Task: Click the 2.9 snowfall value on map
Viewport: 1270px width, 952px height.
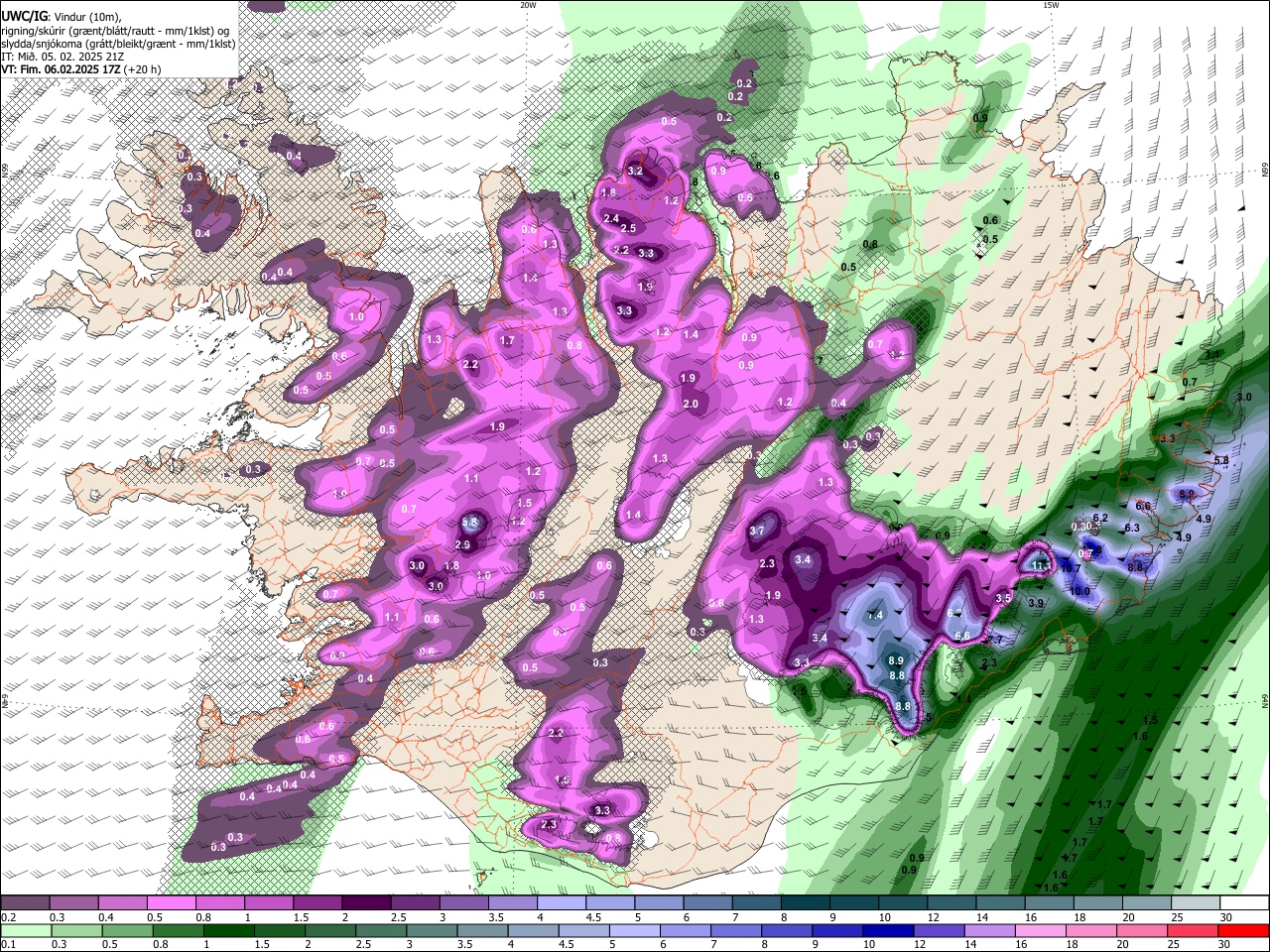Action: coord(462,544)
